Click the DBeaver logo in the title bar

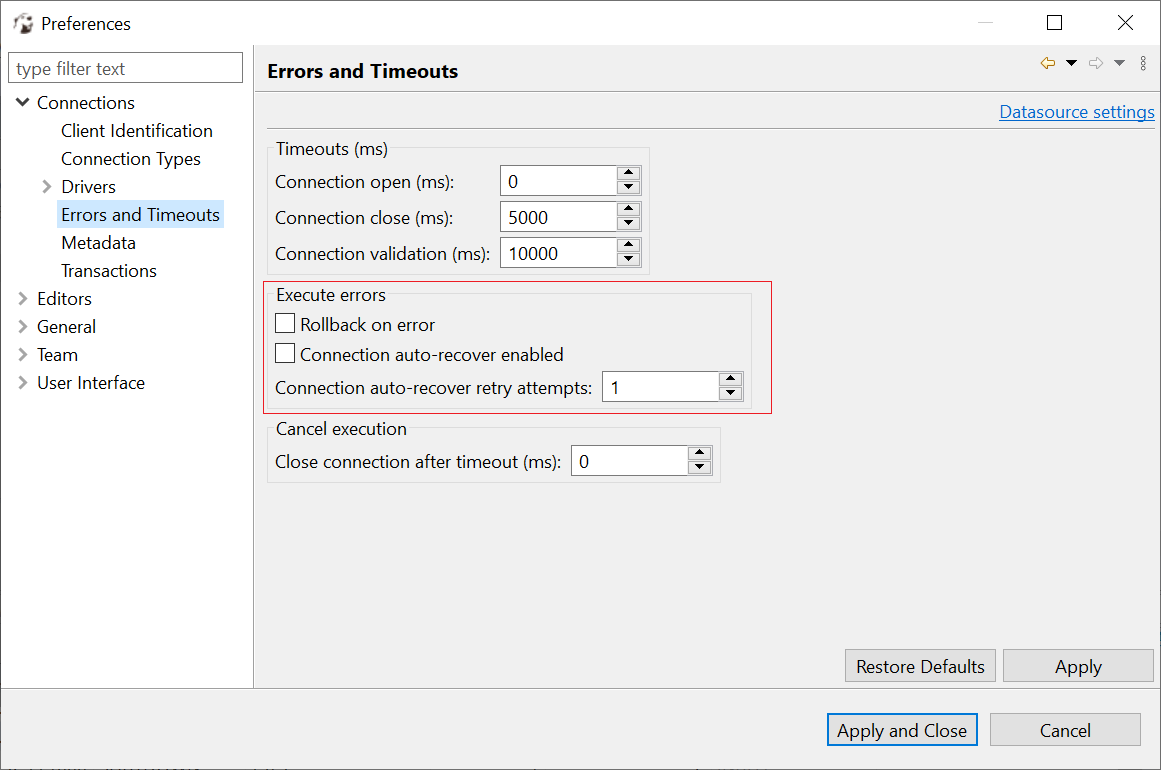pyautogui.click(x=22, y=22)
